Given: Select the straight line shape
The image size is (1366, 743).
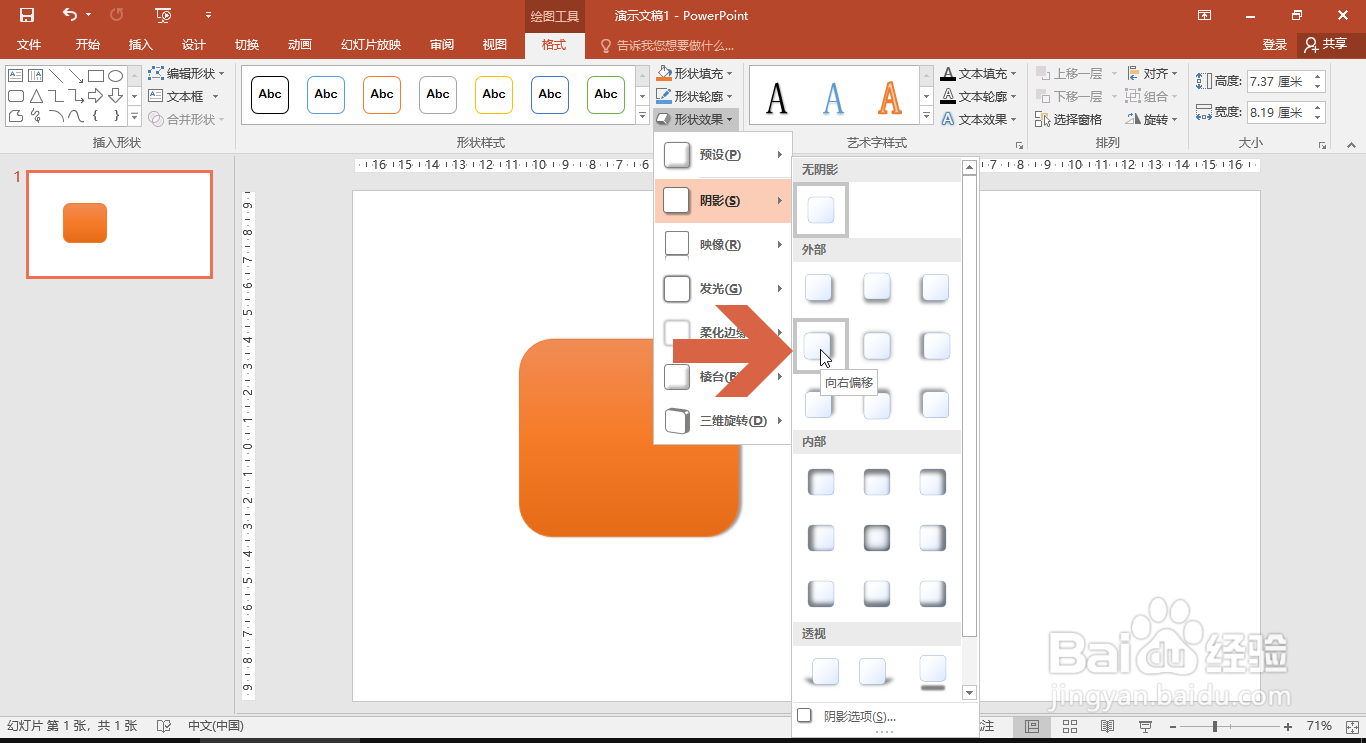Looking at the screenshot, I should pyautogui.click(x=56, y=76).
